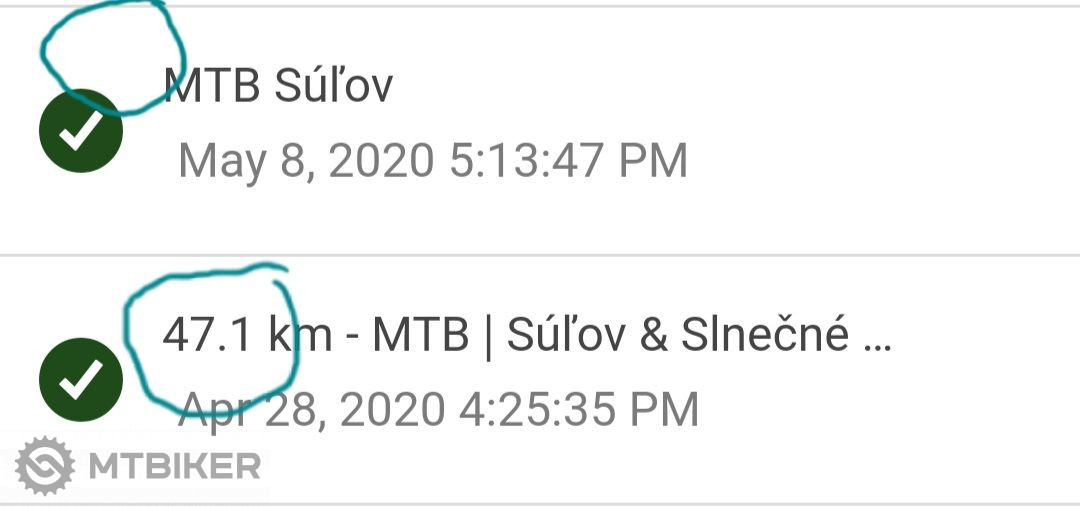Viewport: 1080px width, 508px height.
Task: Toggle the checkmark for the 47.1 km activity
Action: 80,380
